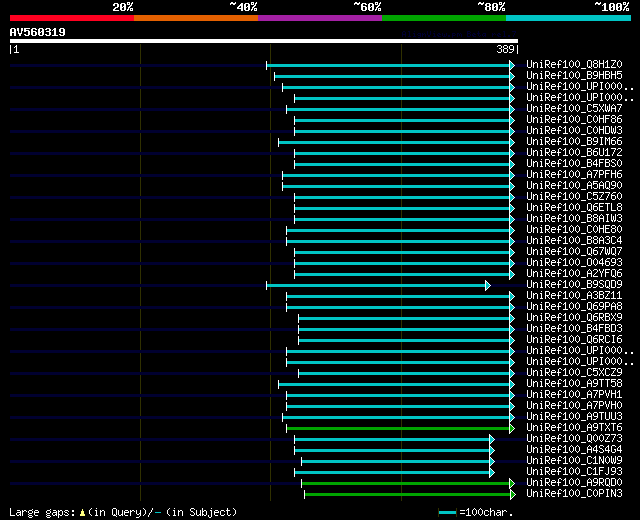Click the purple ~60% identity legend segment
The height and width of the screenshot is (520, 640).
coord(320,18)
